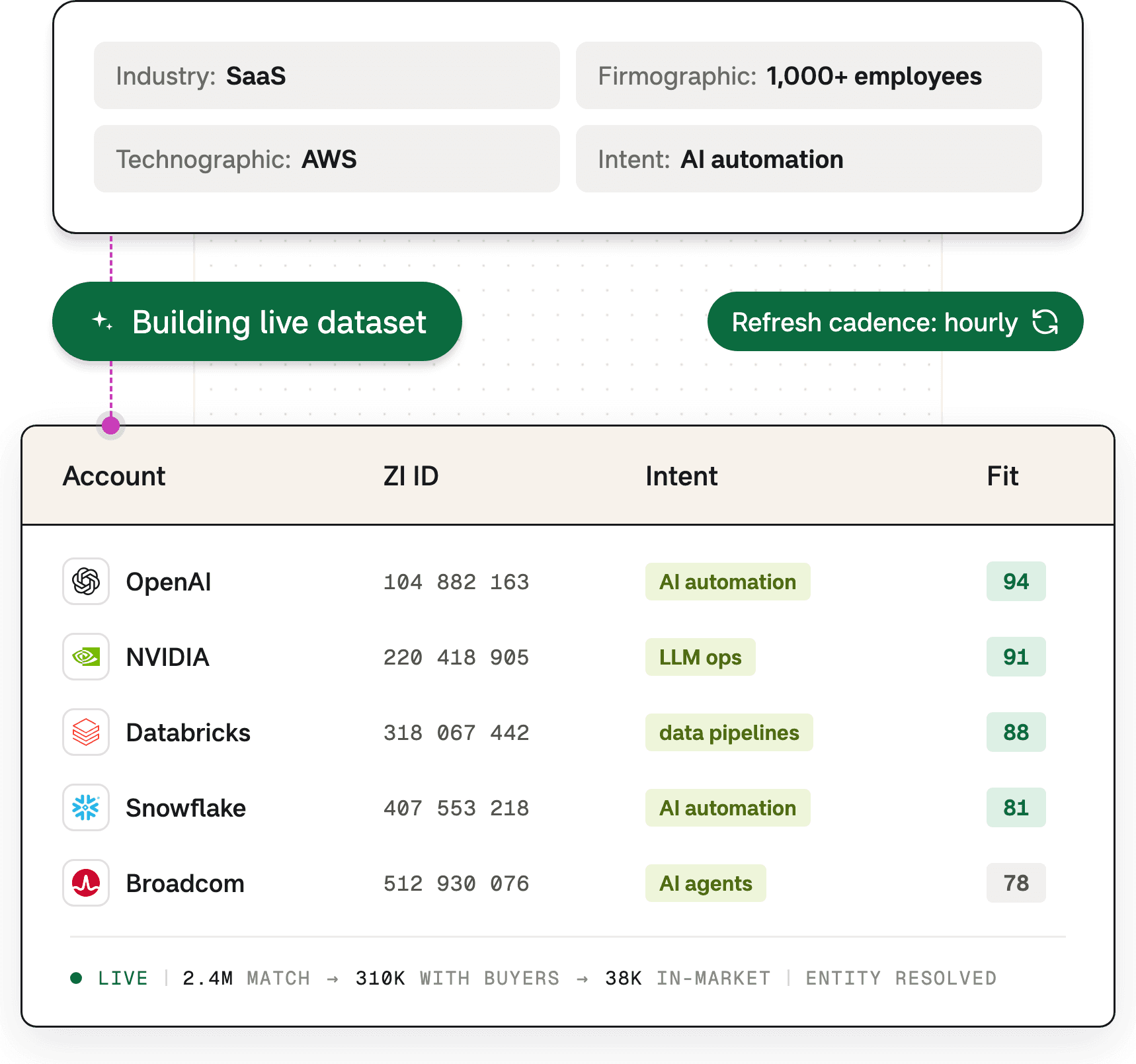Select the Technographic: AWS filter

point(327,159)
